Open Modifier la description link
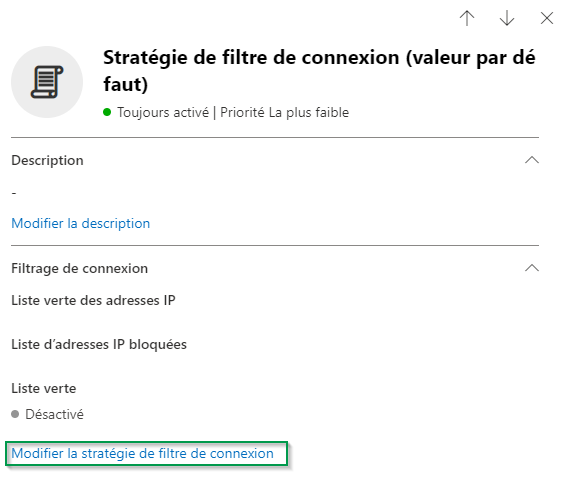This screenshot has height=484, width=563. pyautogui.click(x=80, y=223)
